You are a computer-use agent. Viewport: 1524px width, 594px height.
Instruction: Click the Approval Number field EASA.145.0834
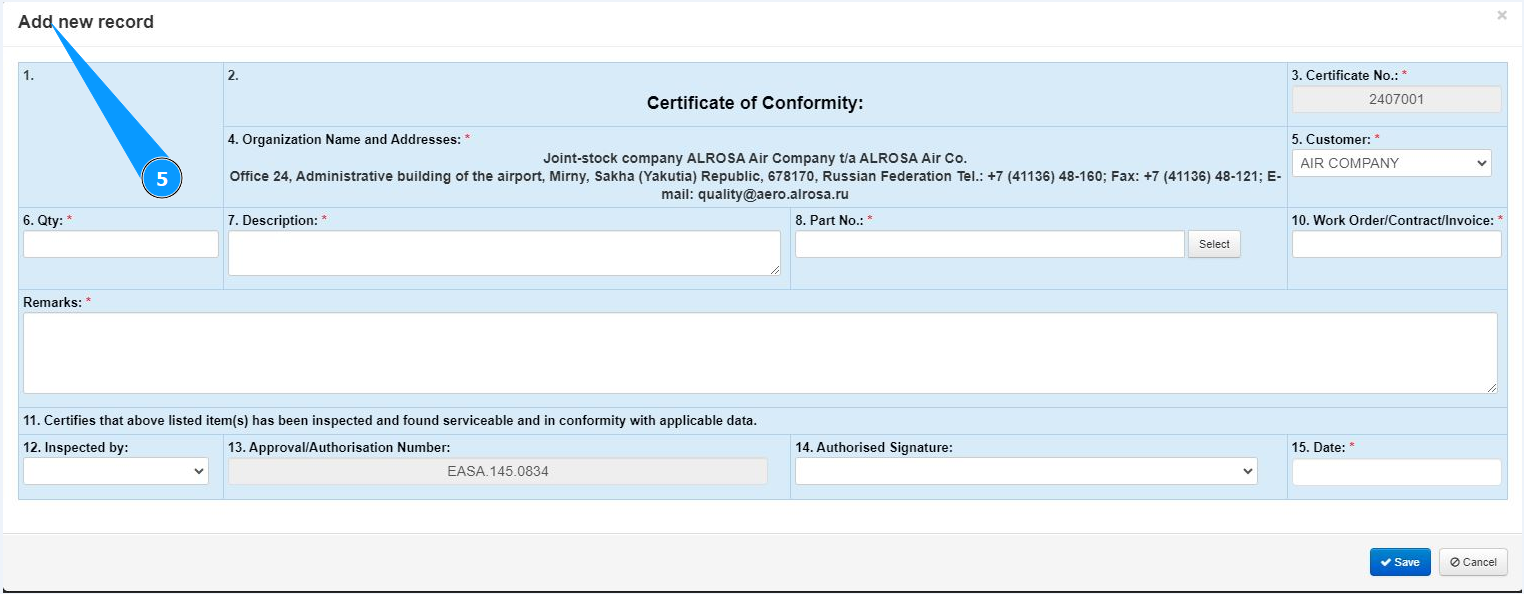(x=497, y=471)
